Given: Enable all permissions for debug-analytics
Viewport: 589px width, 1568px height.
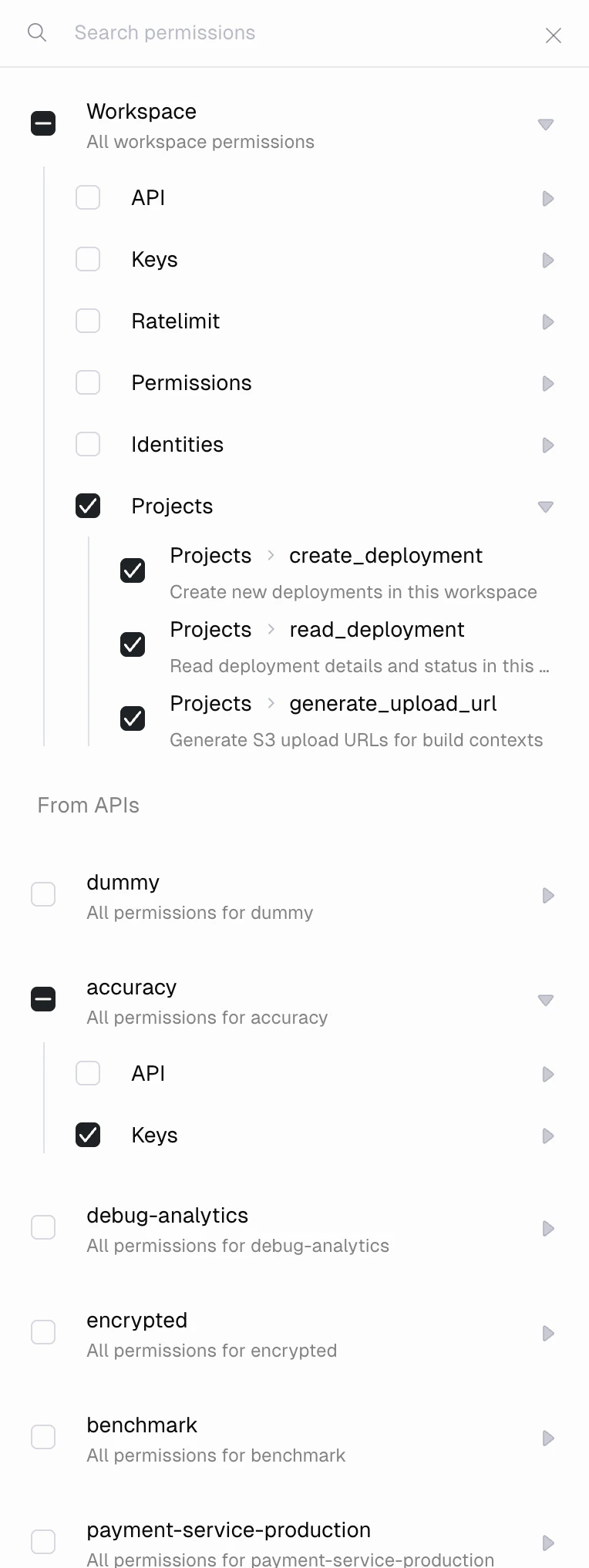Looking at the screenshot, I should (43, 1227).
